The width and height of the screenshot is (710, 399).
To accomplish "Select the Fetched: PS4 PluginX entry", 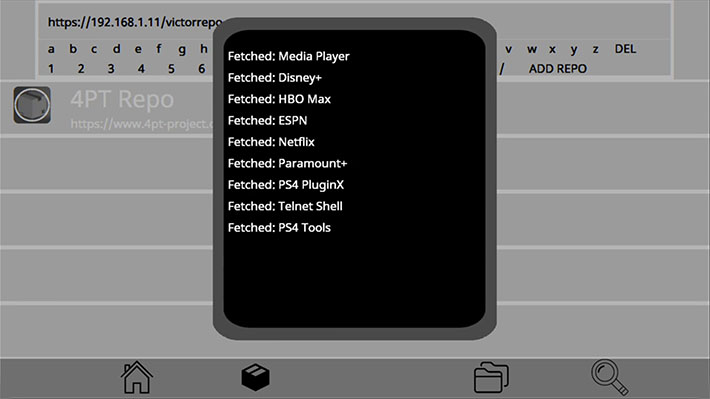I will tap(286, 185).
